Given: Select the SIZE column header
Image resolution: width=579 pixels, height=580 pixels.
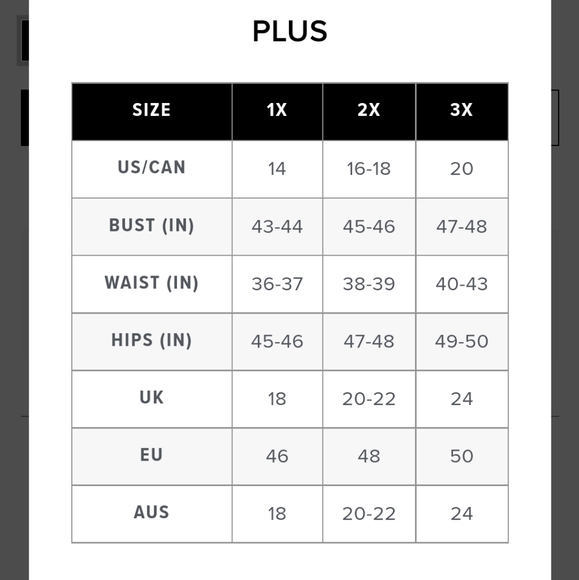Looking at the screenshot, I should coord(152,112).
